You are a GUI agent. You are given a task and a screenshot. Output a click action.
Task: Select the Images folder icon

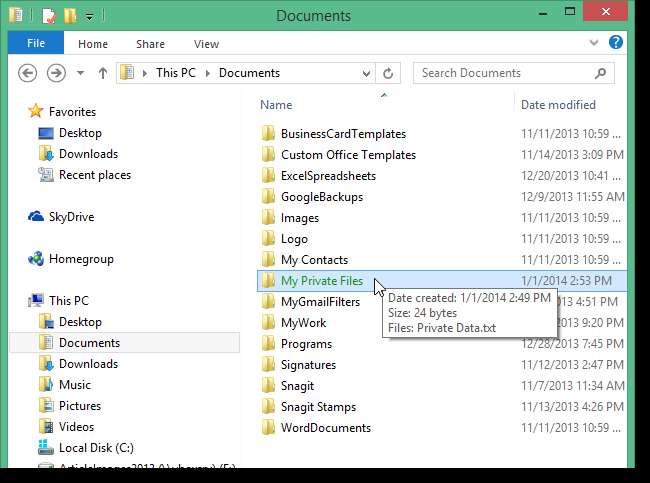point(268,218)
